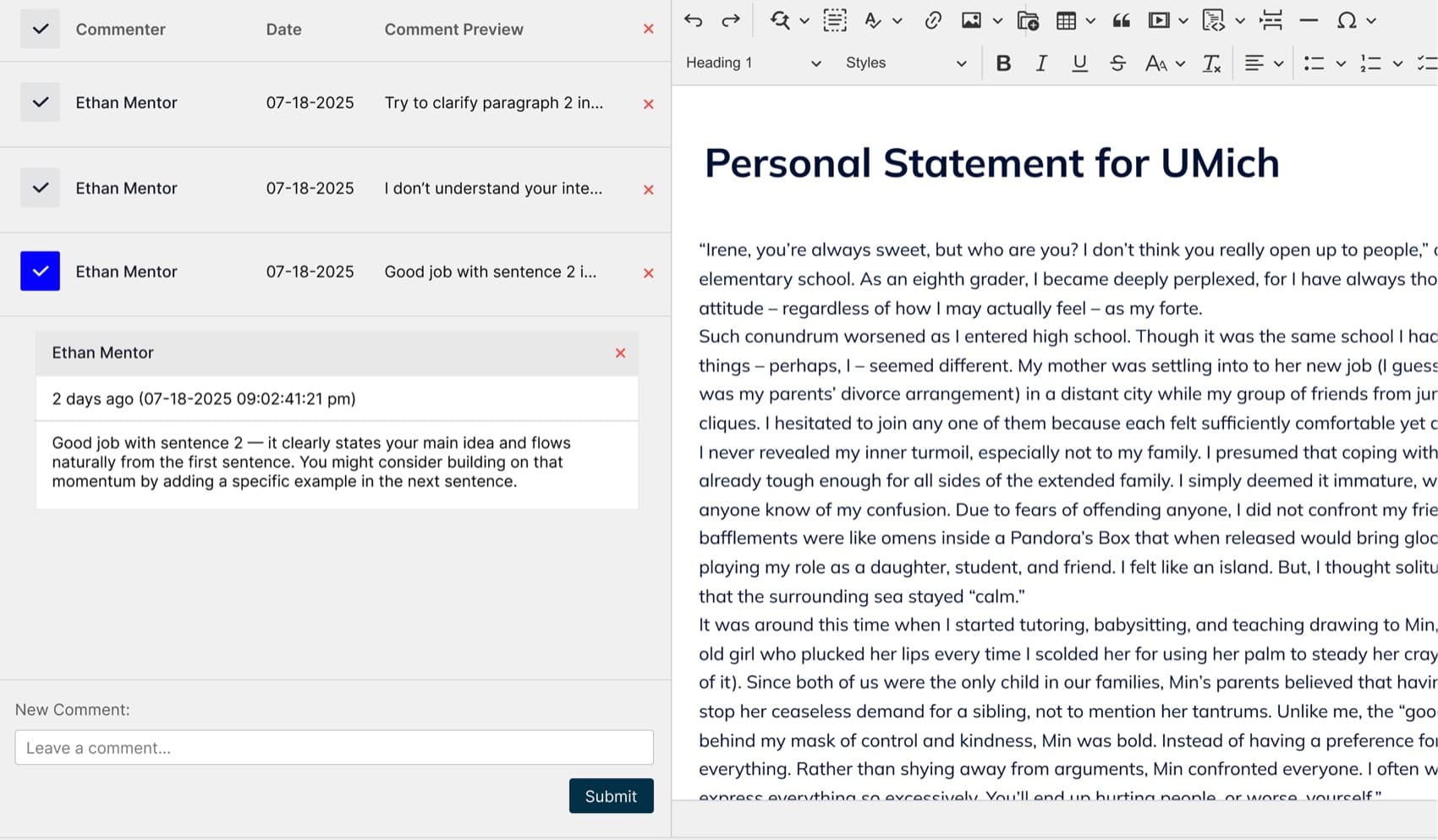This screenshot has height=840, width=1438.
Task: Click the text alignment icon
Action: pyautogui.click(x=1254, y=63)
